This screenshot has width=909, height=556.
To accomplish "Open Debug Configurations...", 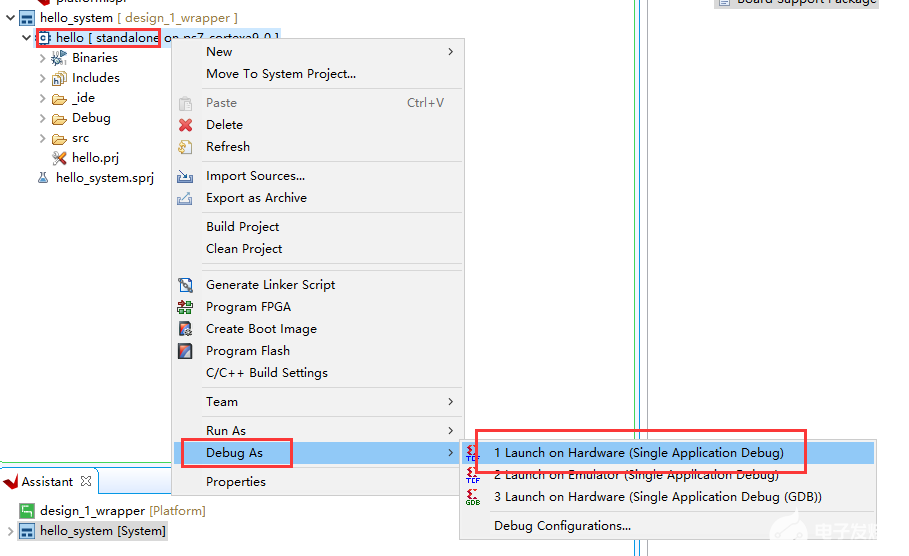I will (668, 526).
